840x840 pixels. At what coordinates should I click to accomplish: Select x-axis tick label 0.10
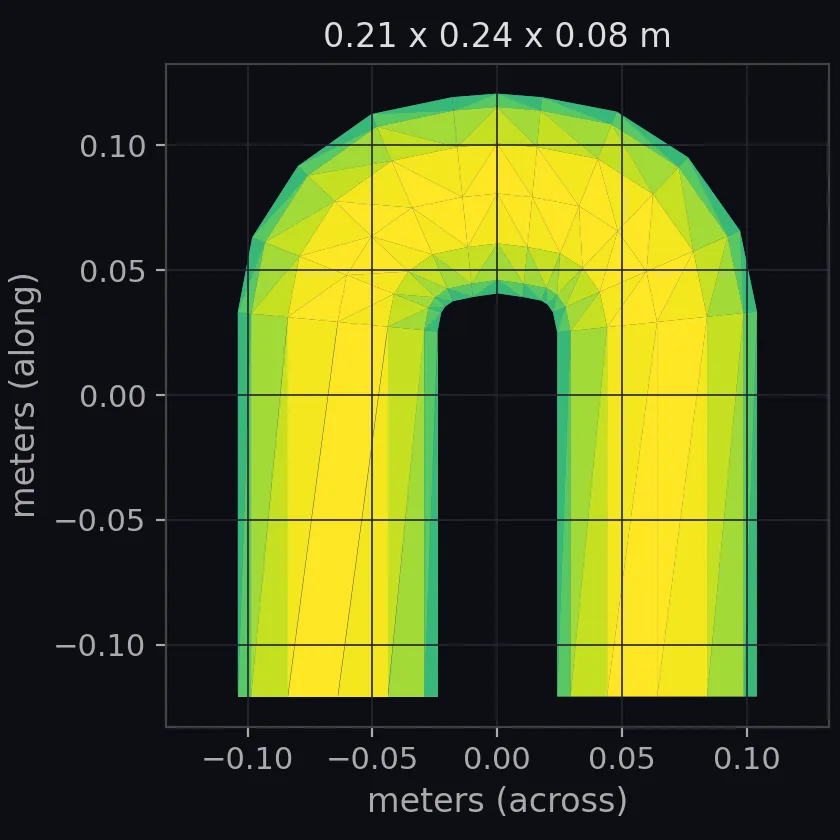click(747, 759)
